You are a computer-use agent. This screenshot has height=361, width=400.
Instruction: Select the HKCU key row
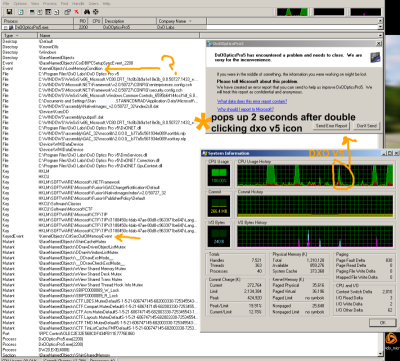pos(102,176)
